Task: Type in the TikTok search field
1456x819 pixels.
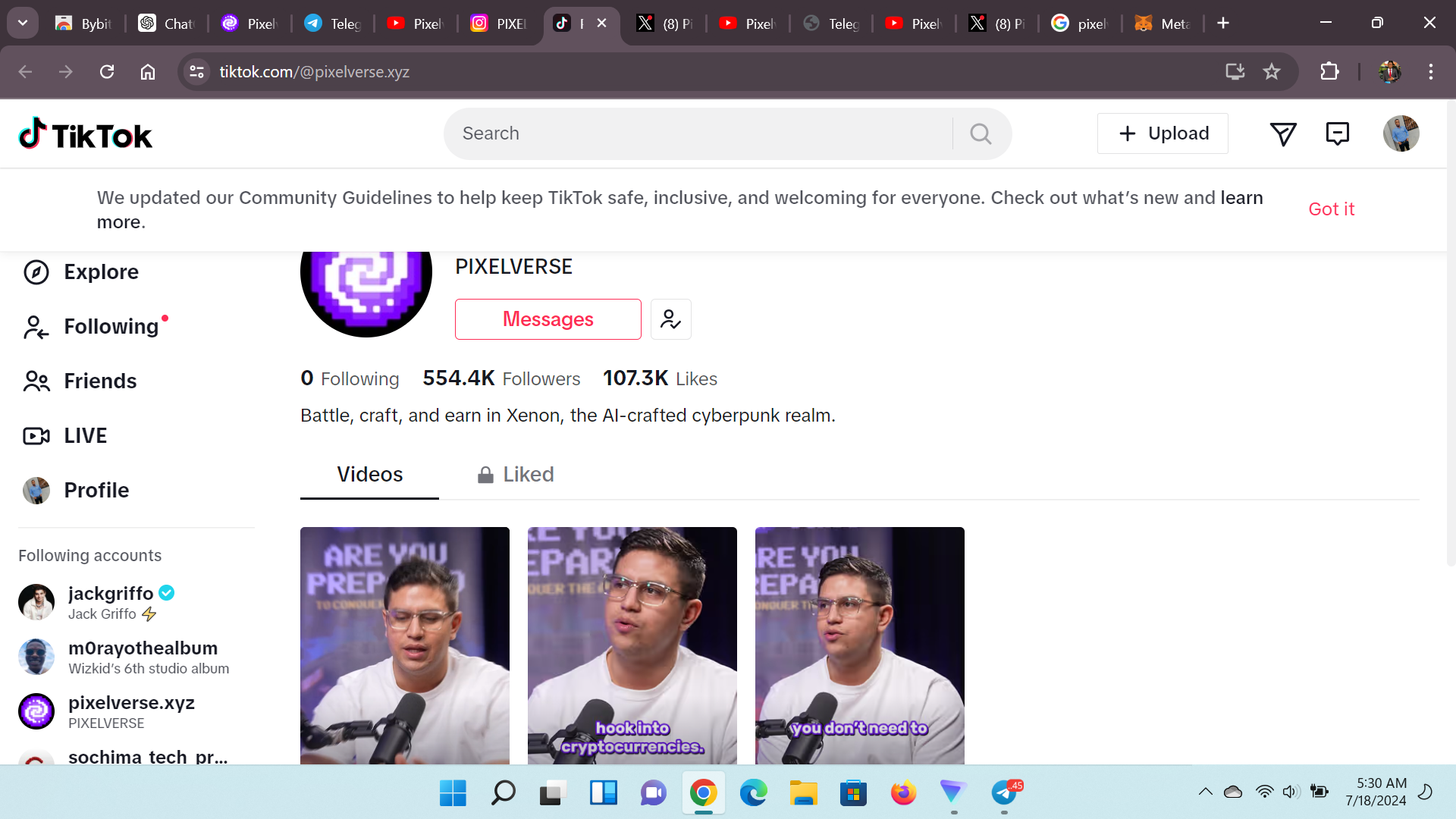Action: 698,134
